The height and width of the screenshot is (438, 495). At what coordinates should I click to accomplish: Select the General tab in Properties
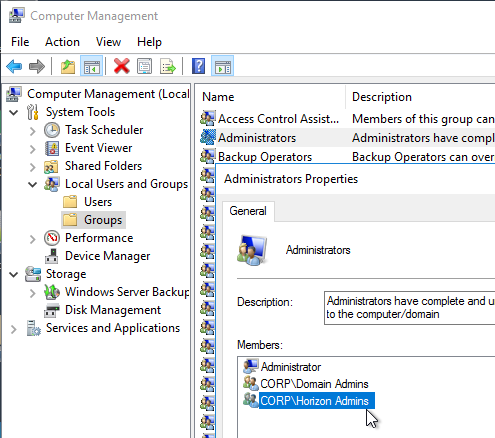(x=248, y=211)
